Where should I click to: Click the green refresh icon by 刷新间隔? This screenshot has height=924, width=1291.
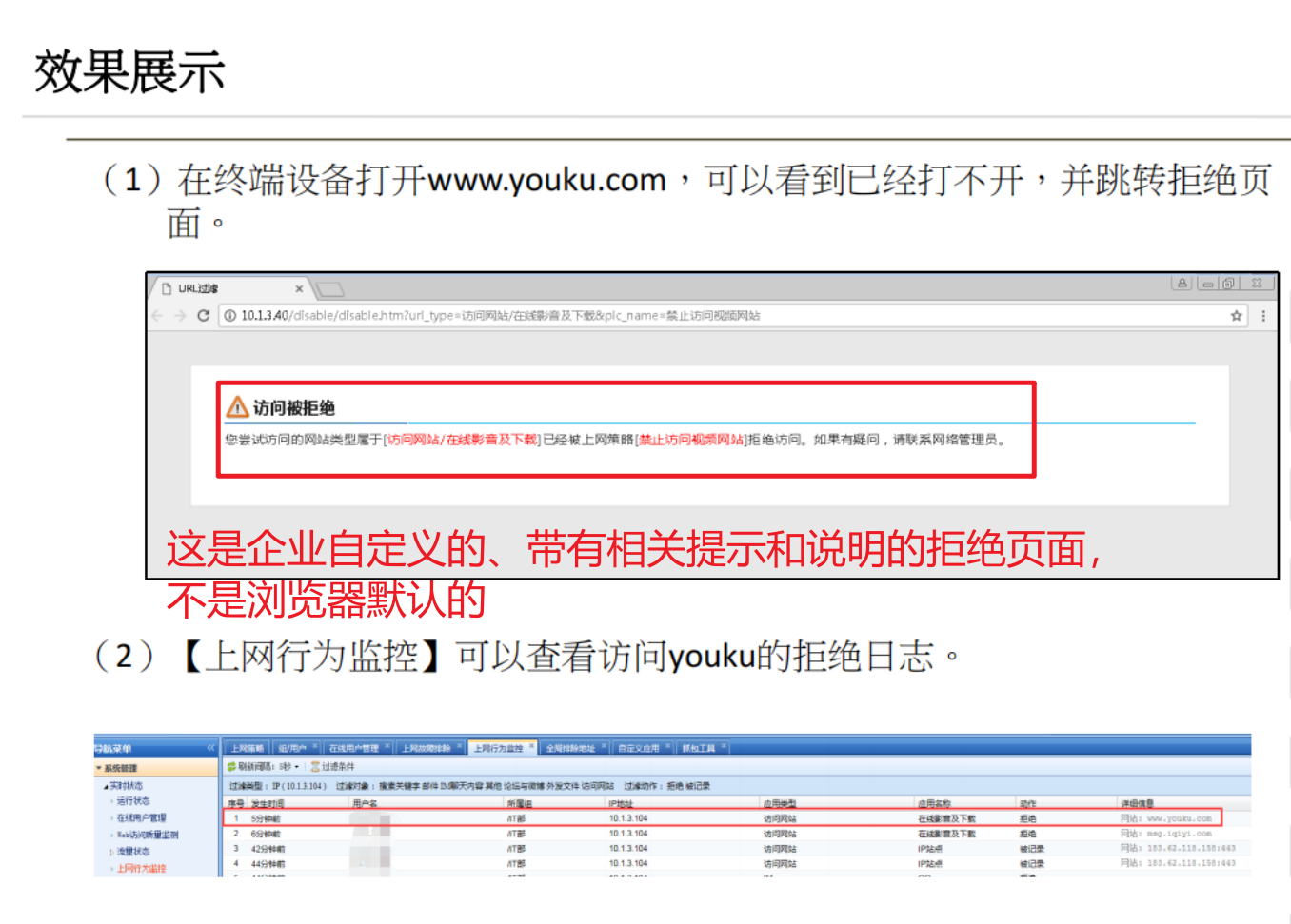231,766
